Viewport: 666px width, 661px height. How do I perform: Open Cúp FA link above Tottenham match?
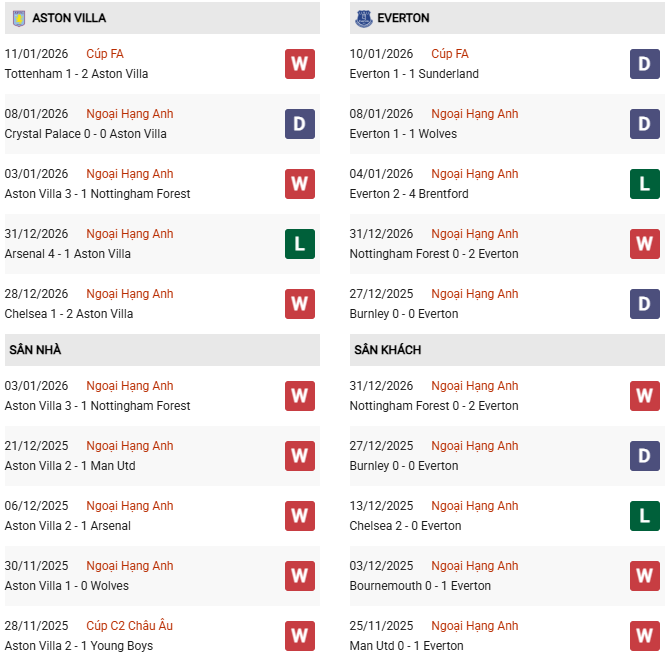click(x=105, y=54)
